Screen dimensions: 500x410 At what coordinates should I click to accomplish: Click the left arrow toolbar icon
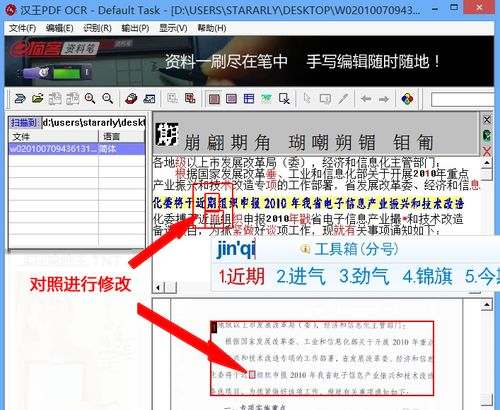366,99
